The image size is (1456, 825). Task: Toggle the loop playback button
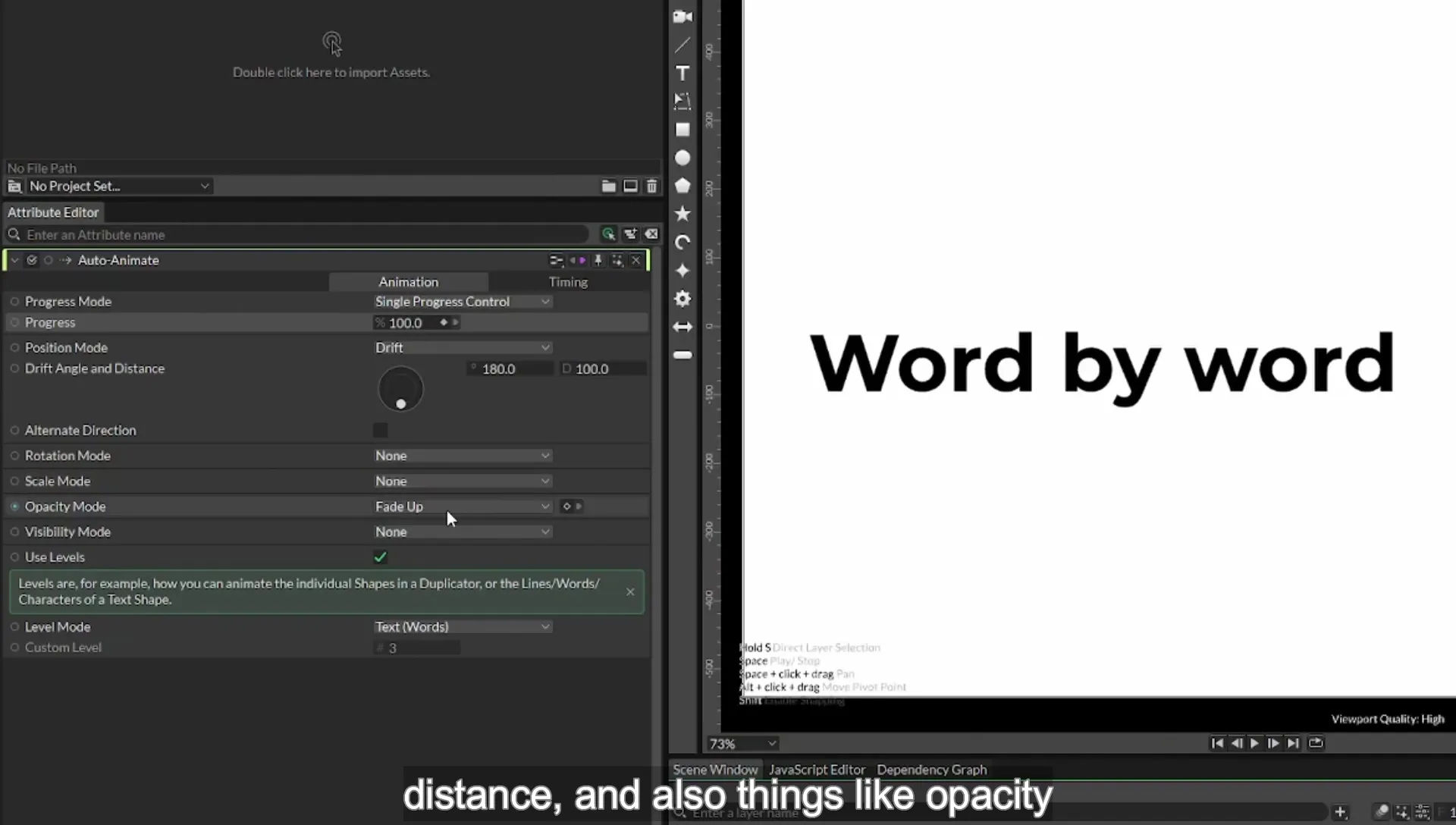[1316, 743]
